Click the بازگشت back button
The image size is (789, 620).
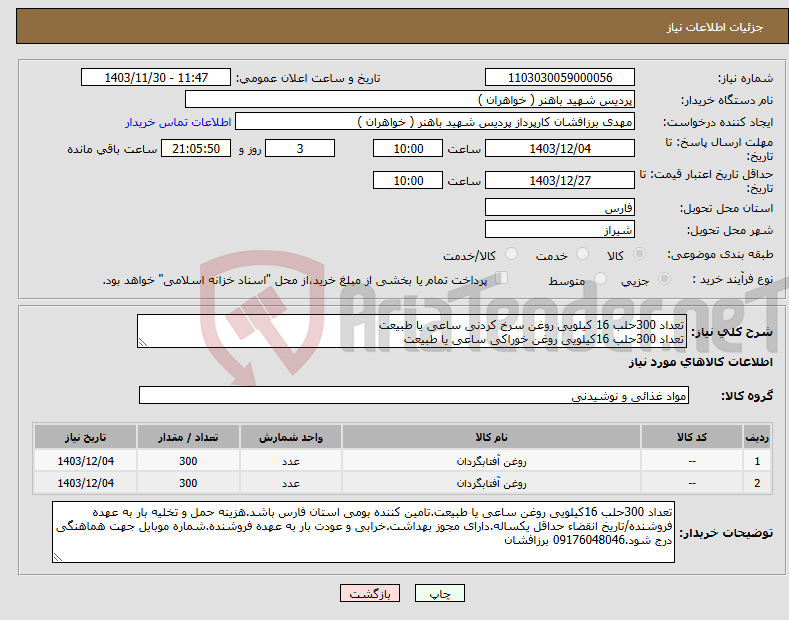(370, 594)
